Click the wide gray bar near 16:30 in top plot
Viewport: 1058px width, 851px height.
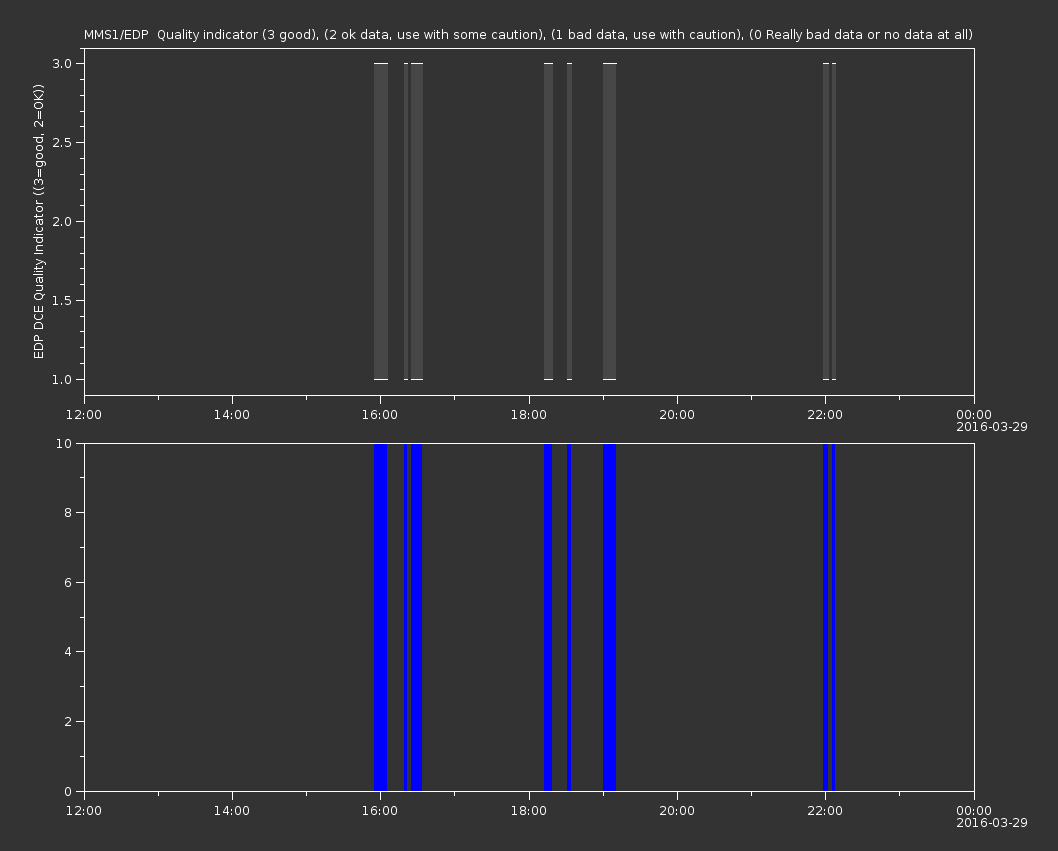coord(417,221)
